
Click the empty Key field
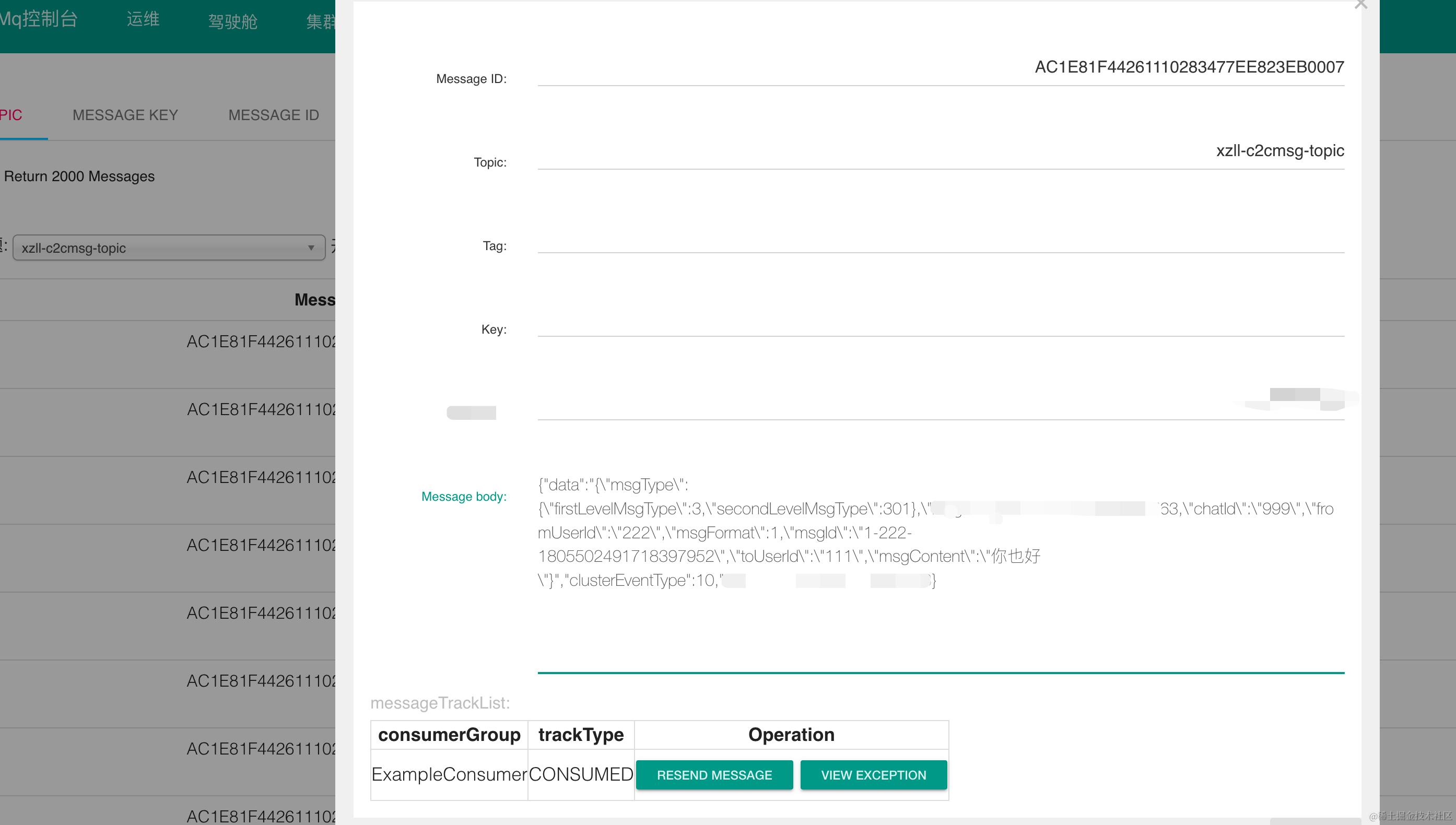tap(941, 323)
